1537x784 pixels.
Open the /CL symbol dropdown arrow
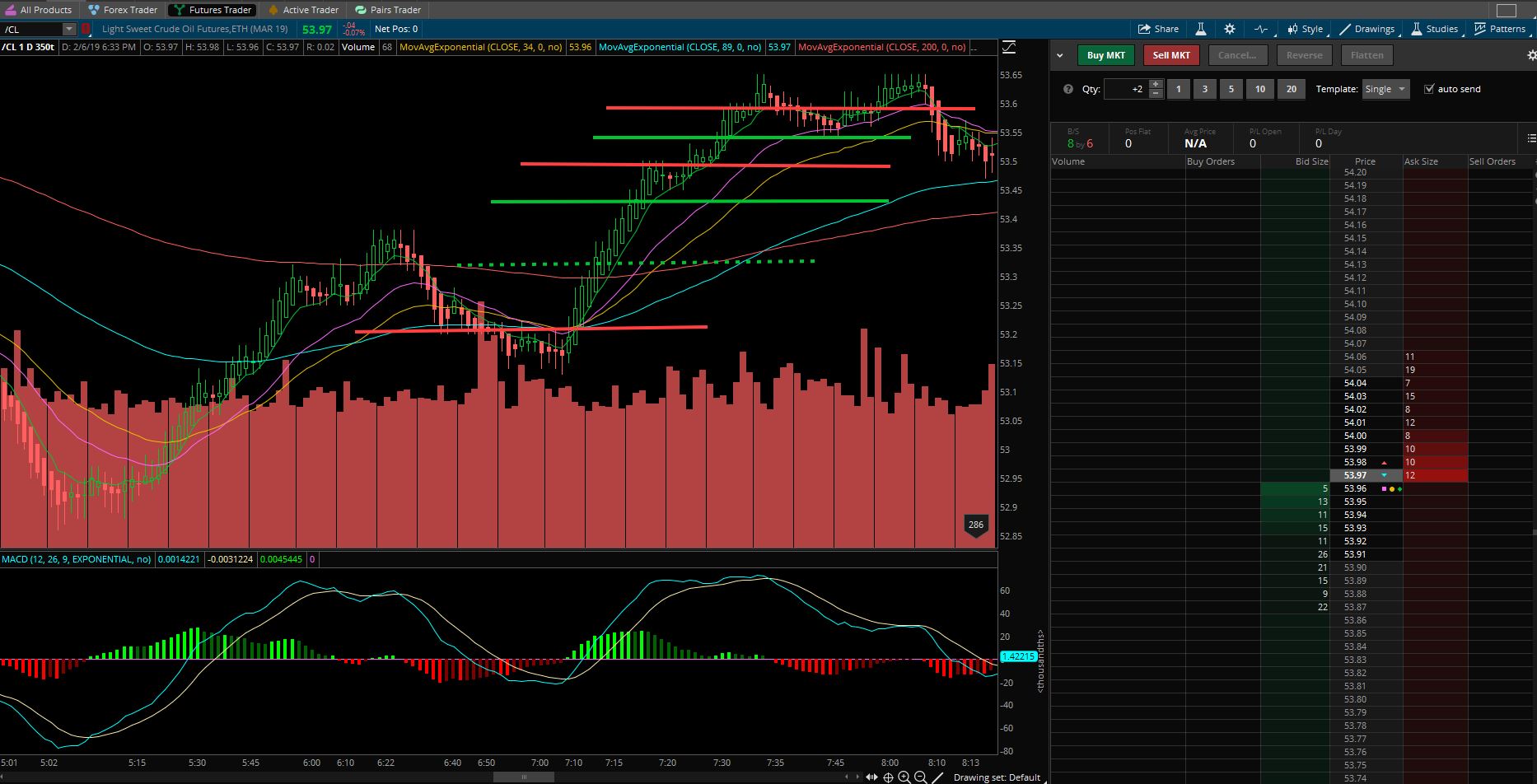click(69, 30)
